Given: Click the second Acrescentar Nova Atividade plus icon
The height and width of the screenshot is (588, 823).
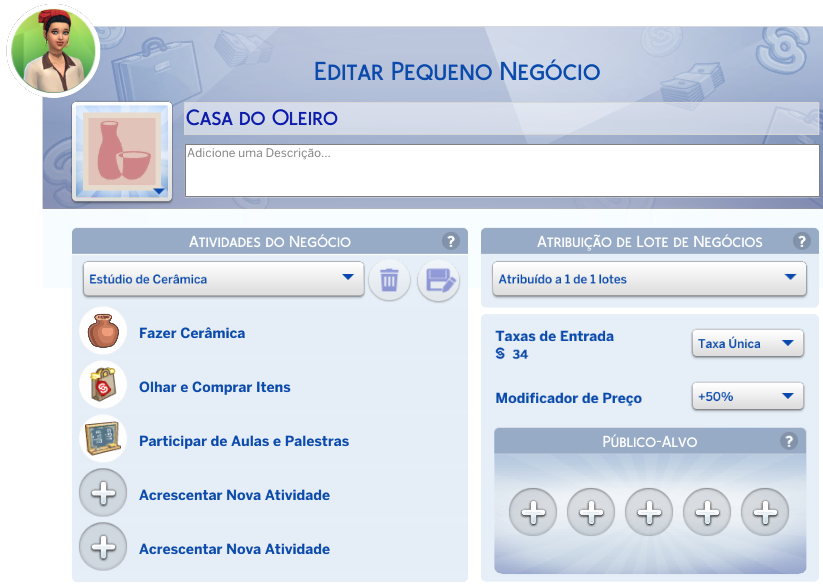Looking at the screenshot, I should pyautogui.click(x=103, y=547).
